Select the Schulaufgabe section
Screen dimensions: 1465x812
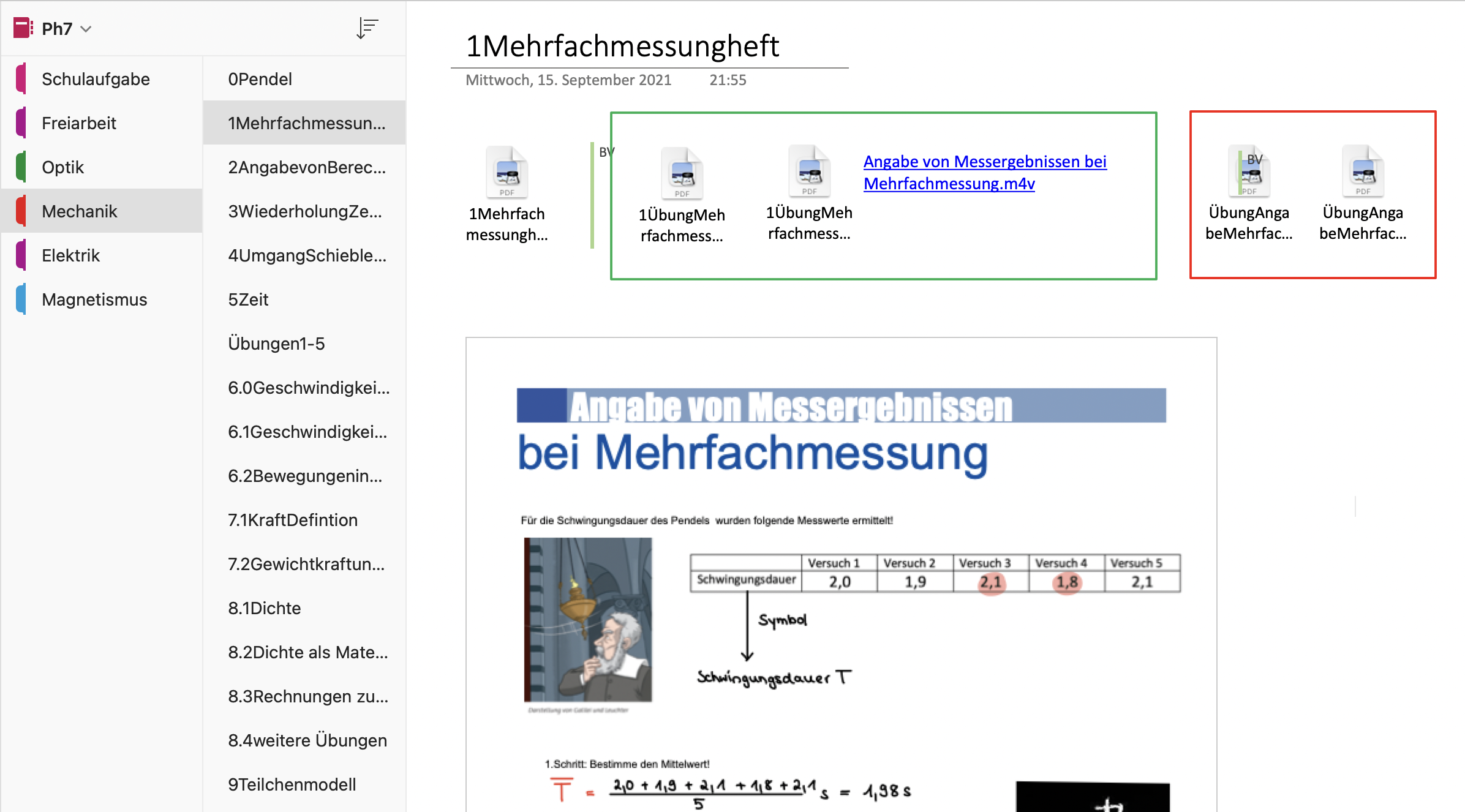click(x=96, y=79)
